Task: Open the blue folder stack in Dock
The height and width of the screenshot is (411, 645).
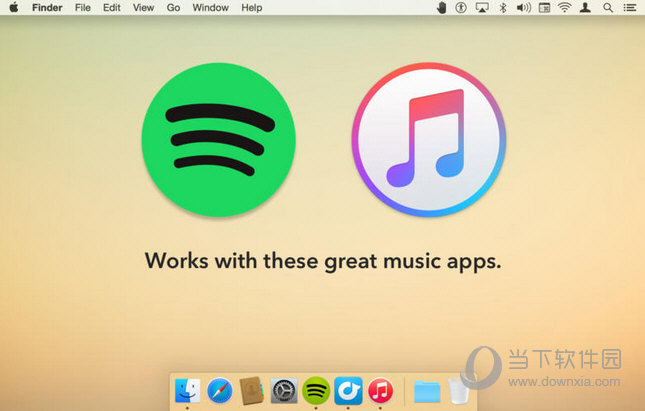Action: coord(427,391)
